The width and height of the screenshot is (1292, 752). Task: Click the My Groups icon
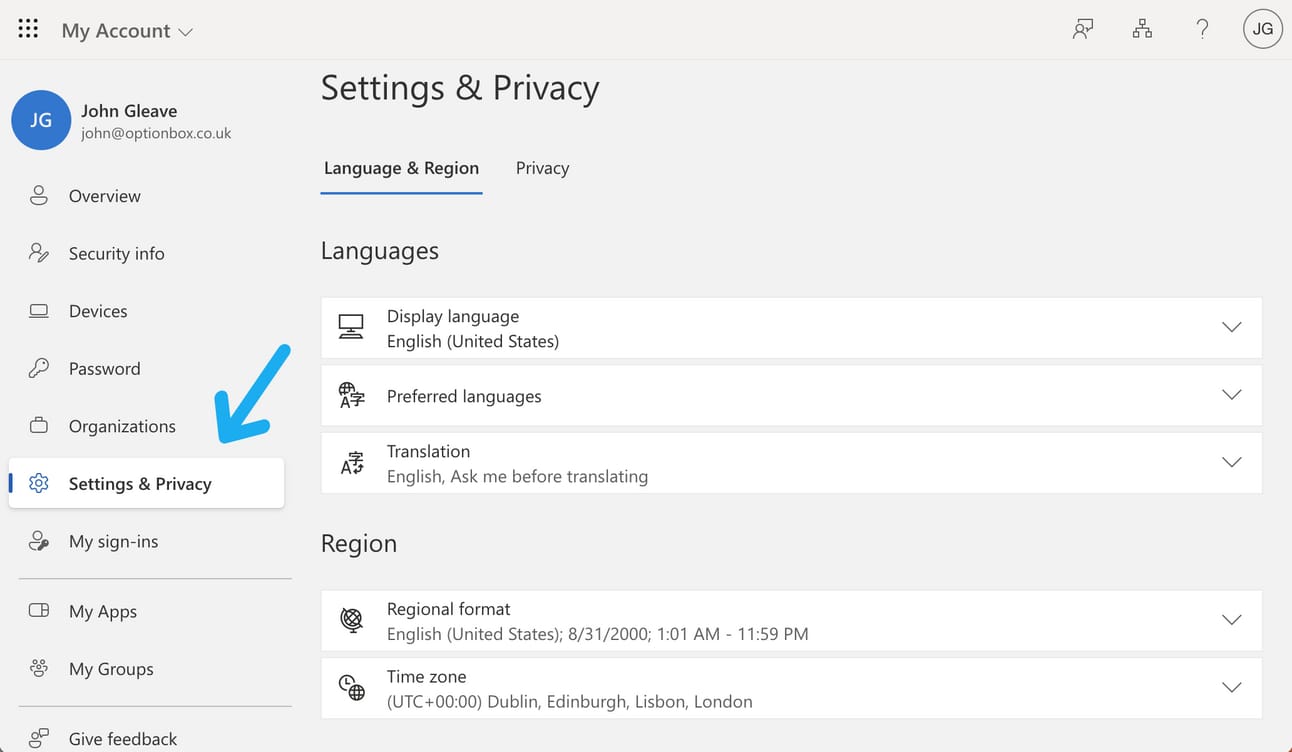[x=39, y=668]
